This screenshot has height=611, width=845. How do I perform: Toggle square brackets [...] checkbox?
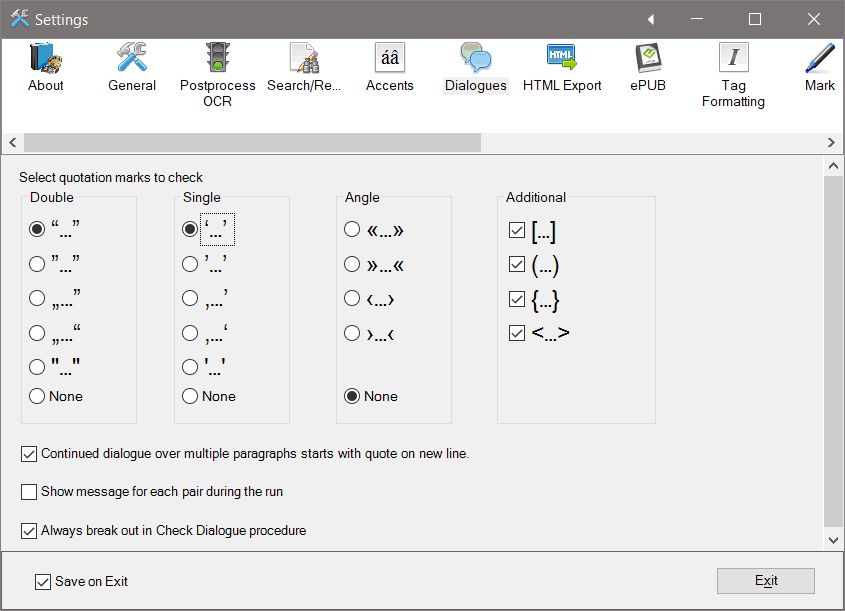tap(517, 230)
